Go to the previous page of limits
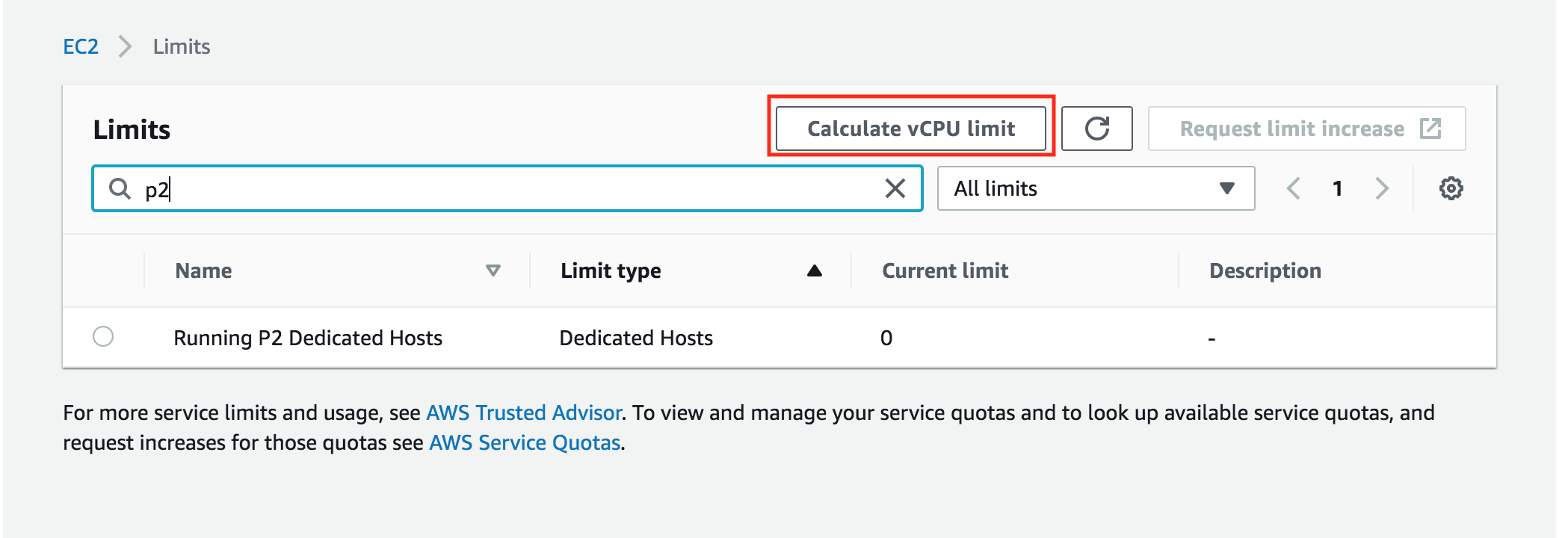 1294,188
